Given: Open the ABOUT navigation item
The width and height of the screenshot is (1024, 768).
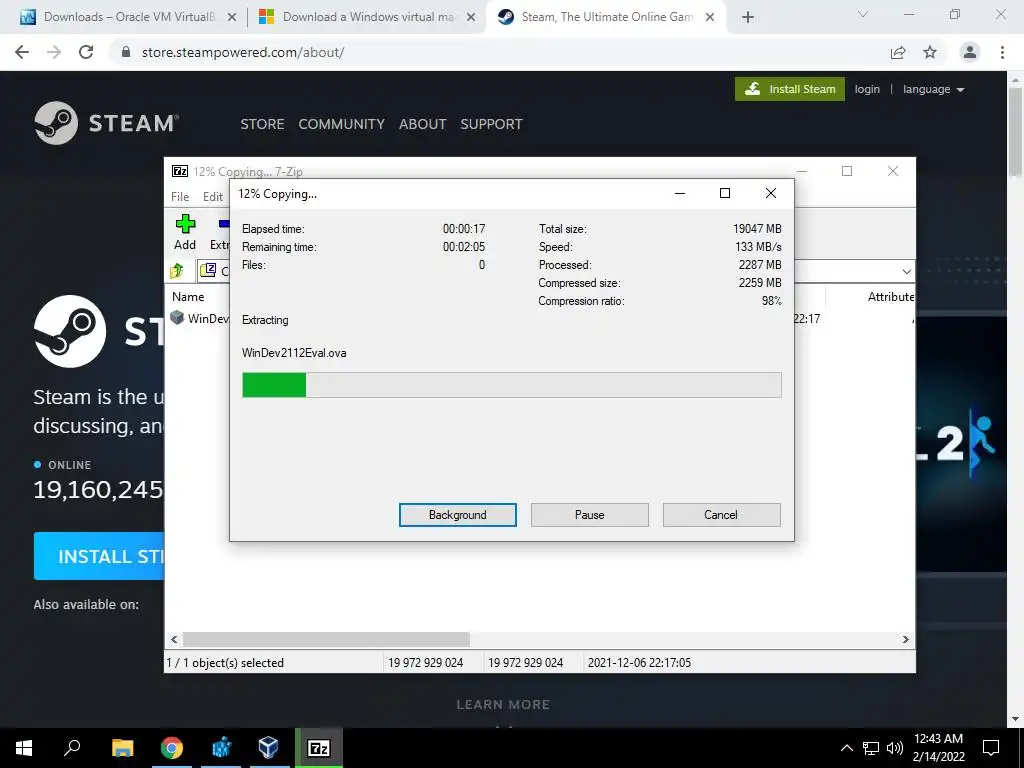Looking at the screenshot, I should tap(423, 124).
